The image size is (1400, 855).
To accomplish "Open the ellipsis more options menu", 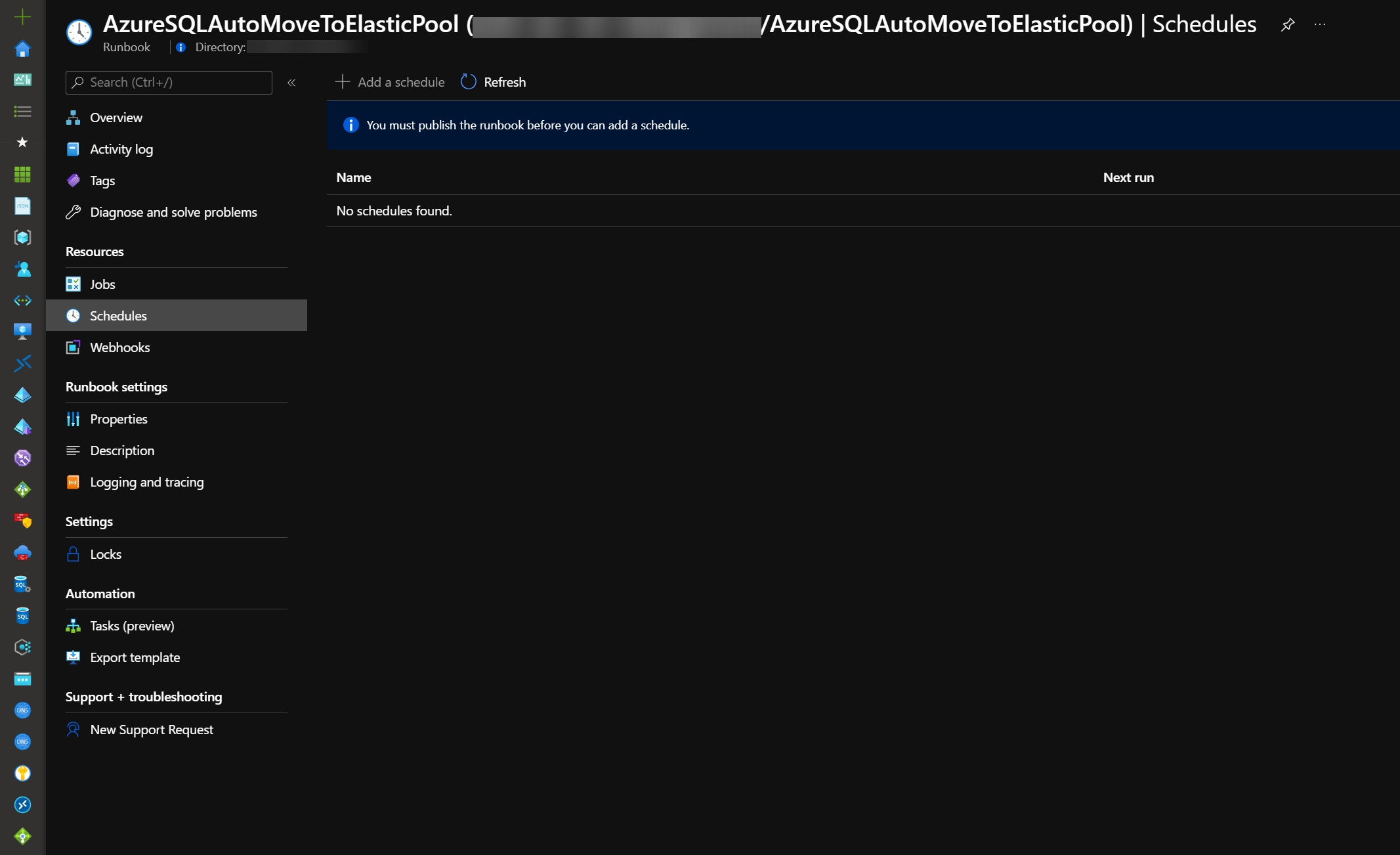I will pyautogui.click(x=1320, y=25).
